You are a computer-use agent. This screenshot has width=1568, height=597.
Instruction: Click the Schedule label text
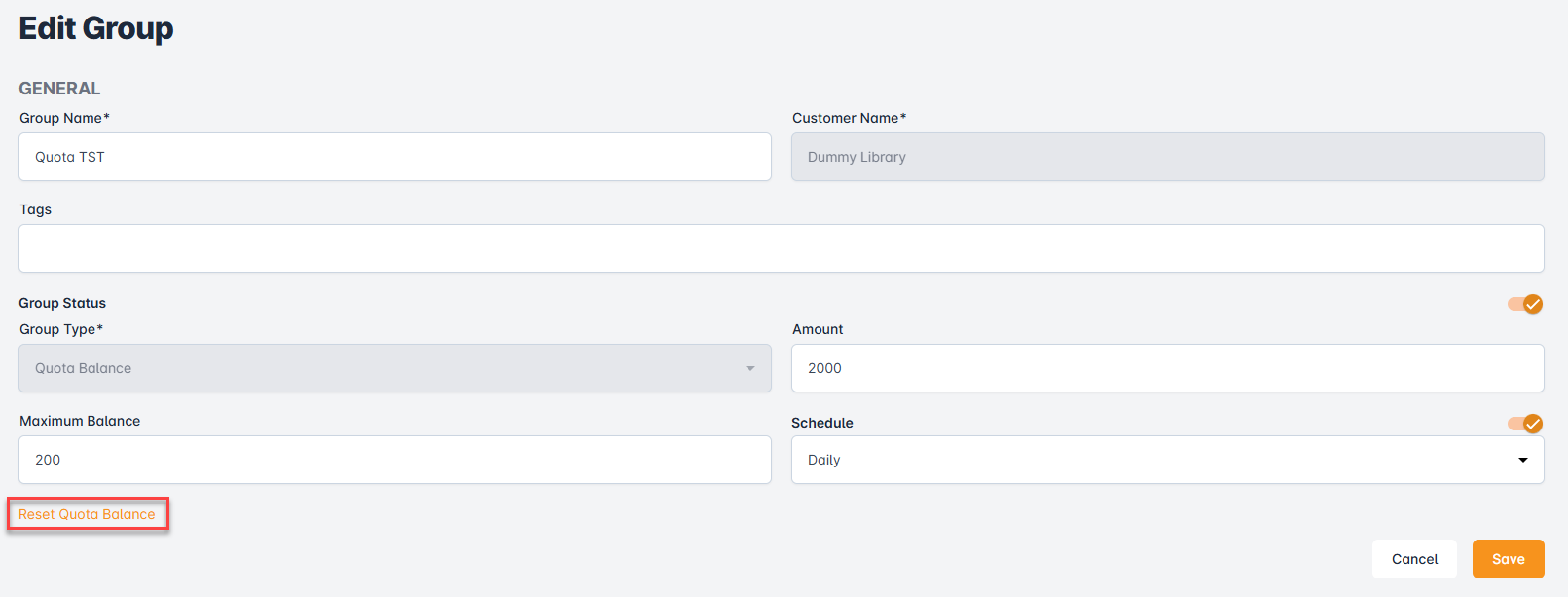822,423
